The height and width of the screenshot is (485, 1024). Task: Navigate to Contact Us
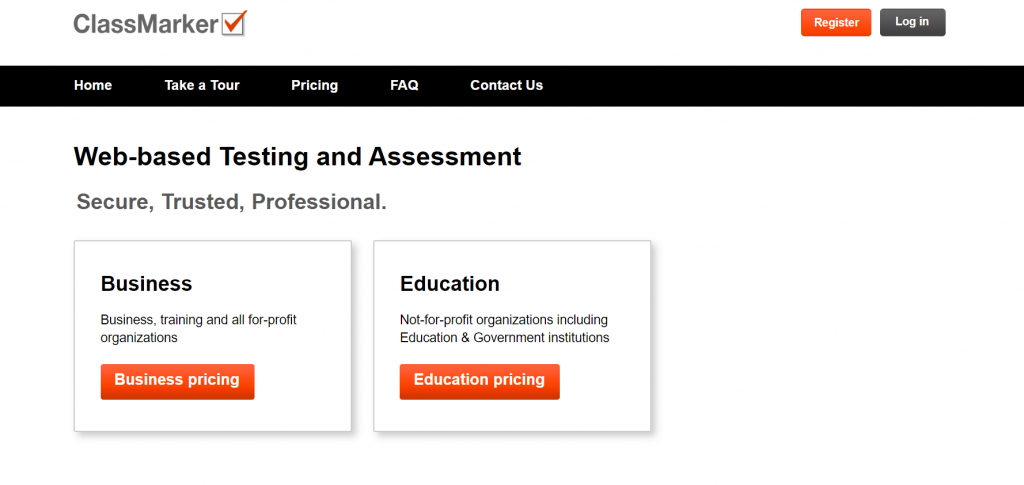(506, 86)
